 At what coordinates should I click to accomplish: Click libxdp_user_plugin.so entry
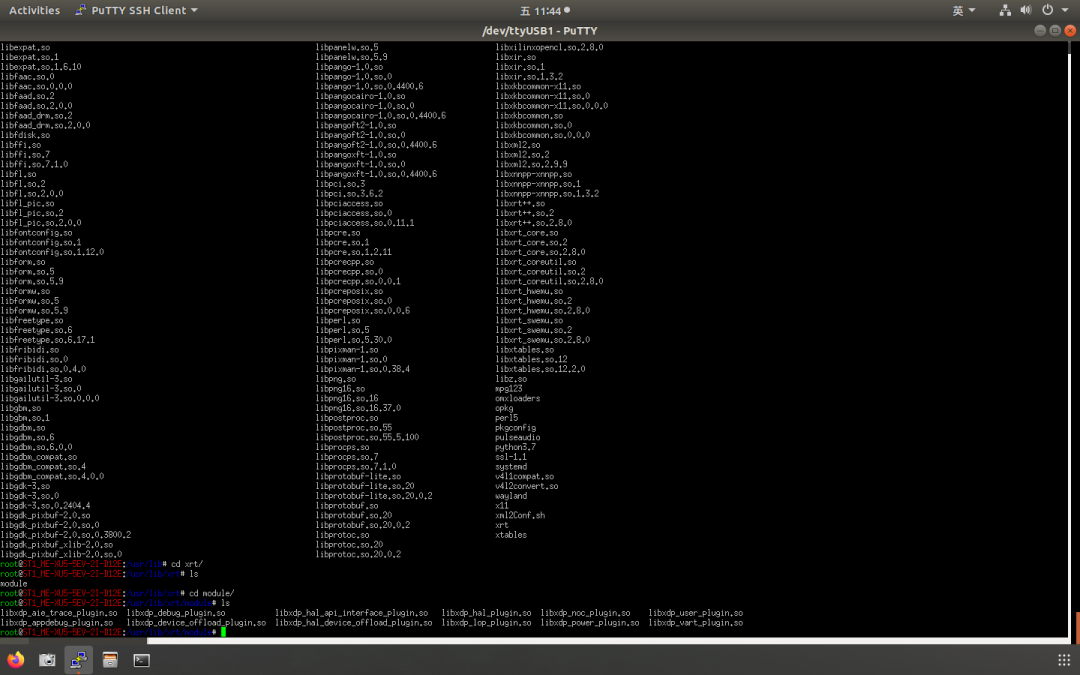pos(696,613)
